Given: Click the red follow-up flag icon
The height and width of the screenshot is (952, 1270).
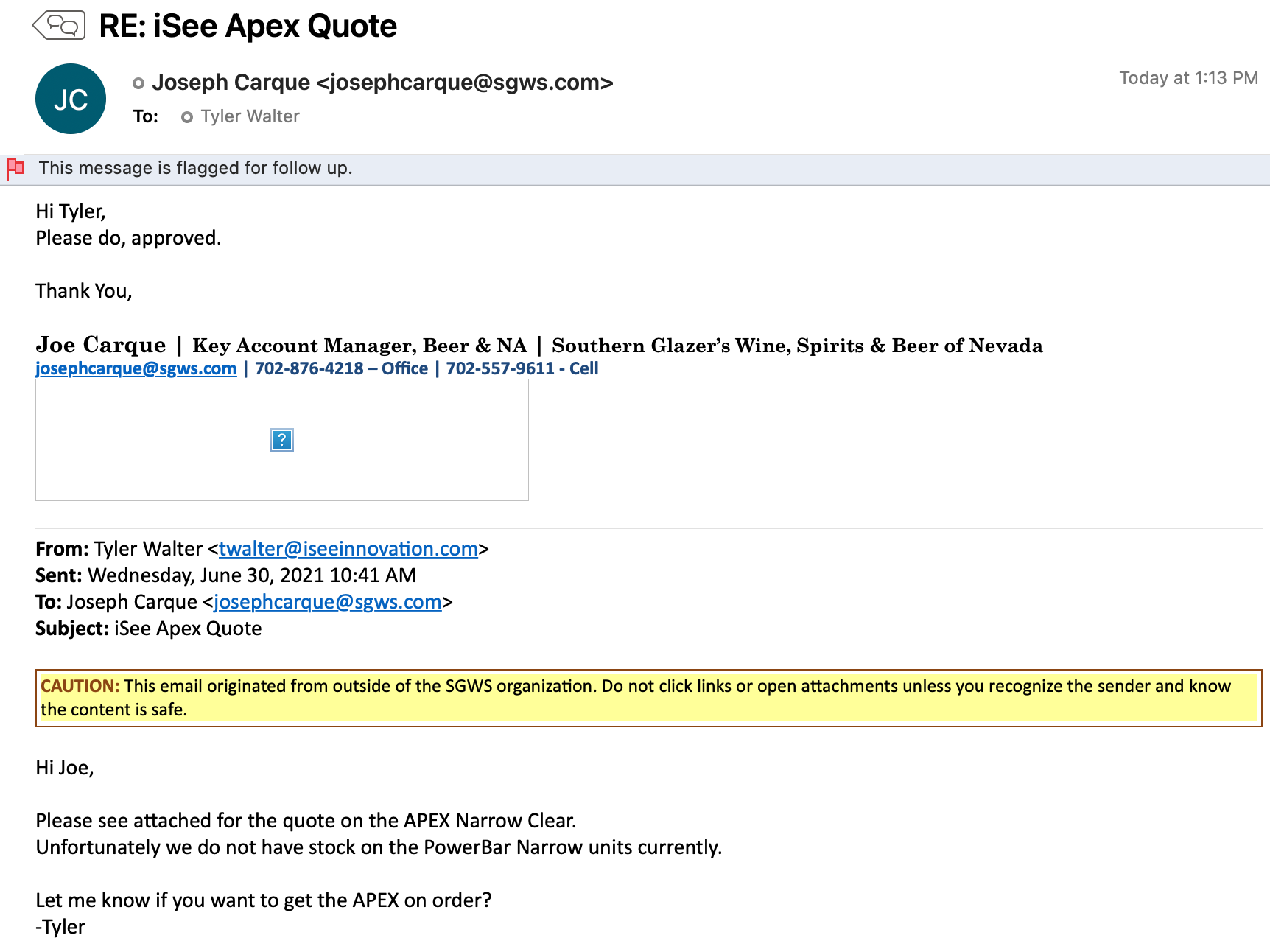Looking at the screenshot, I should [15, 169].
